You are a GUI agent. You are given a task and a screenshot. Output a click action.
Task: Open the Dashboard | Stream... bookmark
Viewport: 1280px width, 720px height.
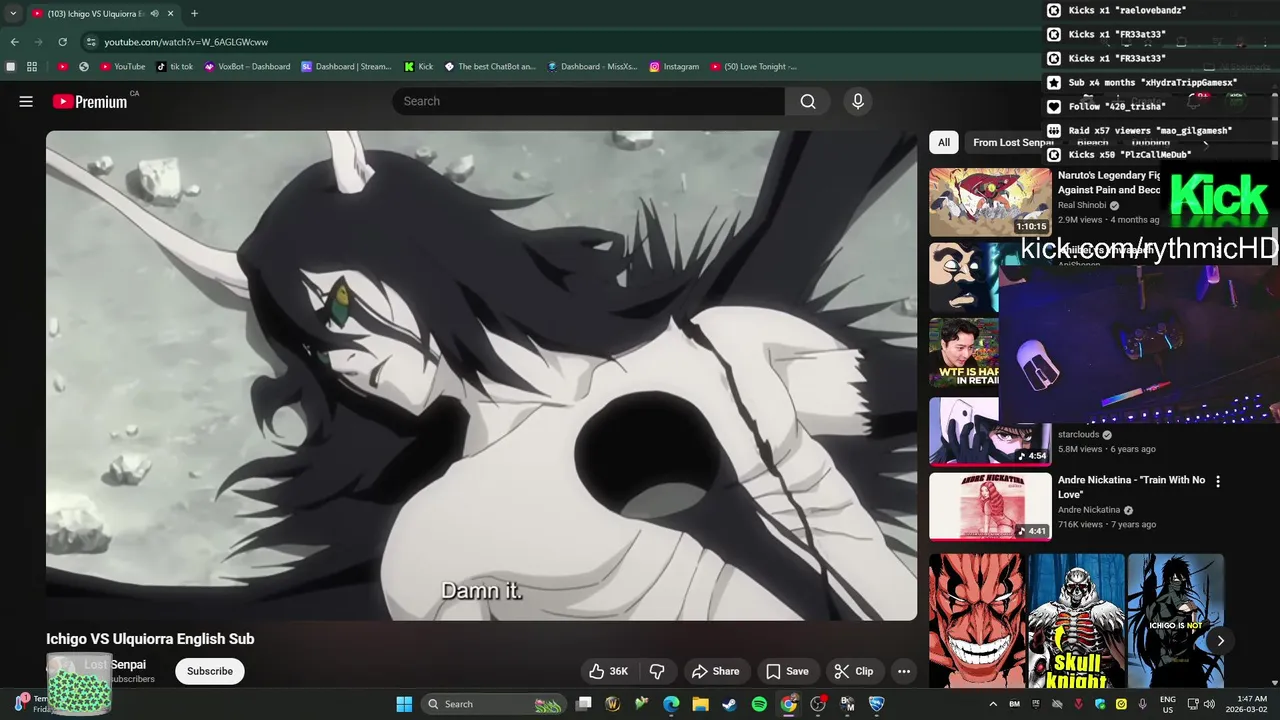[347, 67]
